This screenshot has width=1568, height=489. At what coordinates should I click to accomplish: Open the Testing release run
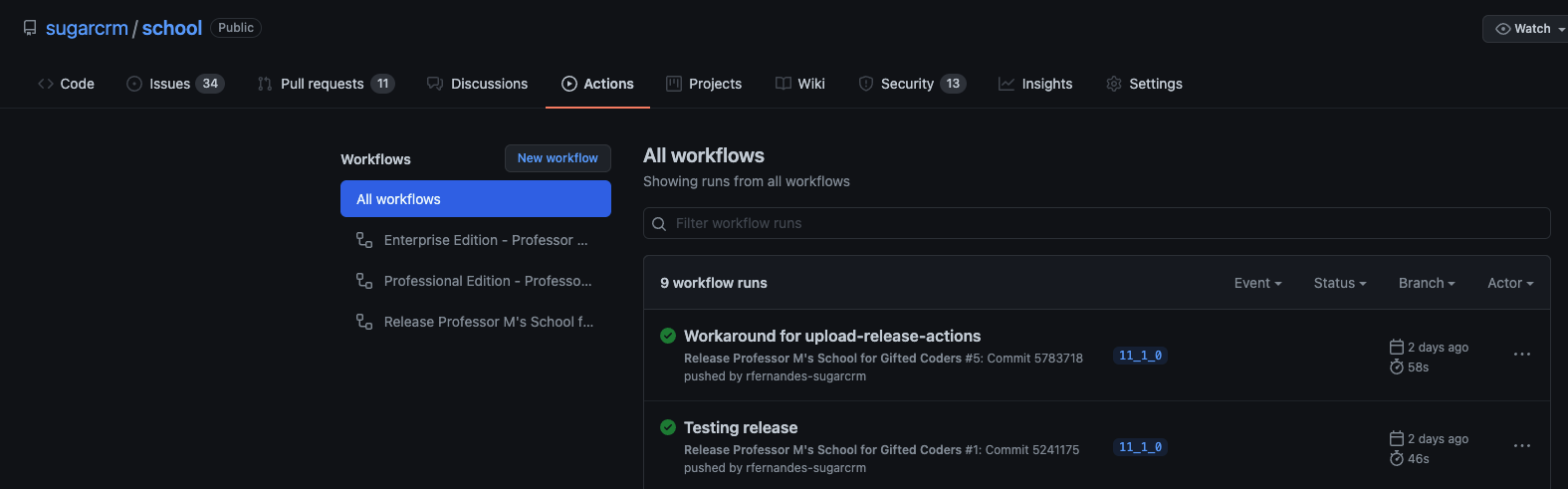coord(741,427)
